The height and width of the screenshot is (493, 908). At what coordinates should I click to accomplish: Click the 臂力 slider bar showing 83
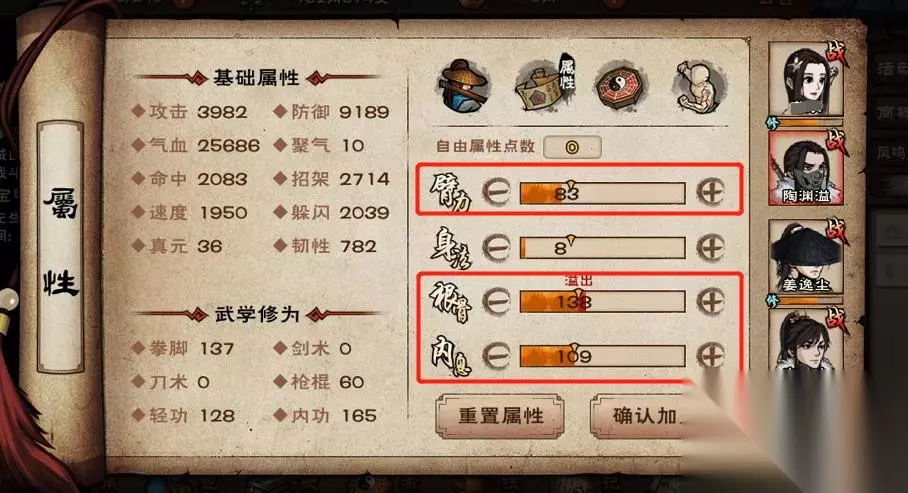click(x=602, y=193)
